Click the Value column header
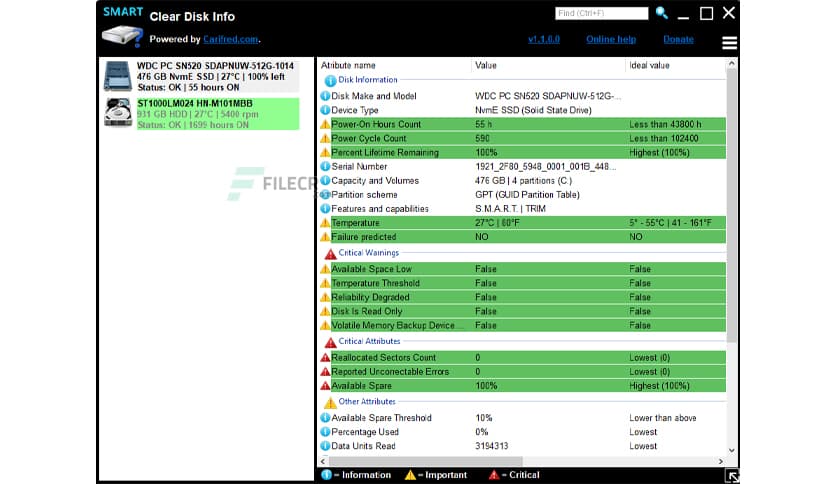 [486, 65]
